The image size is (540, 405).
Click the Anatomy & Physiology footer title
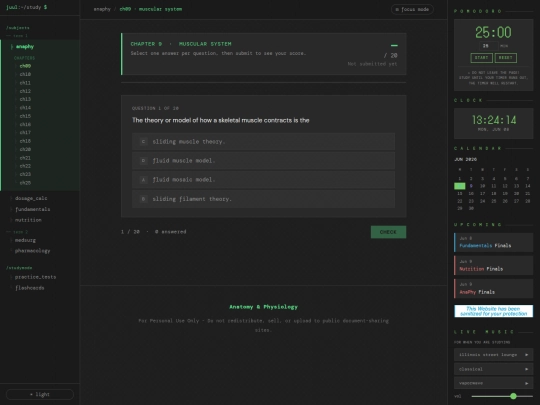[x=263, y=307]
